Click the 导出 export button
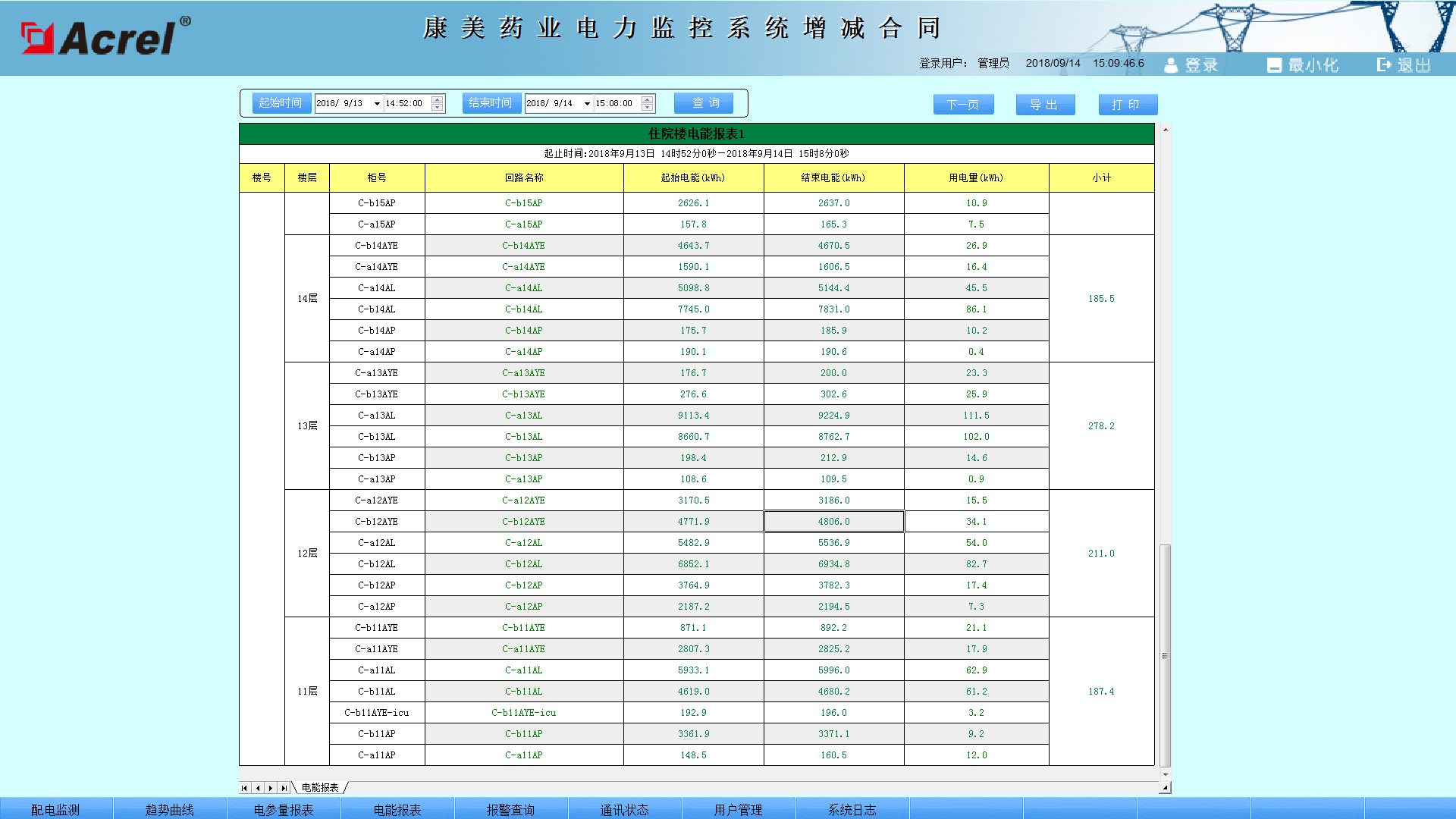1456x819 pixels. pyautogui.click(x=1045, y=105)
